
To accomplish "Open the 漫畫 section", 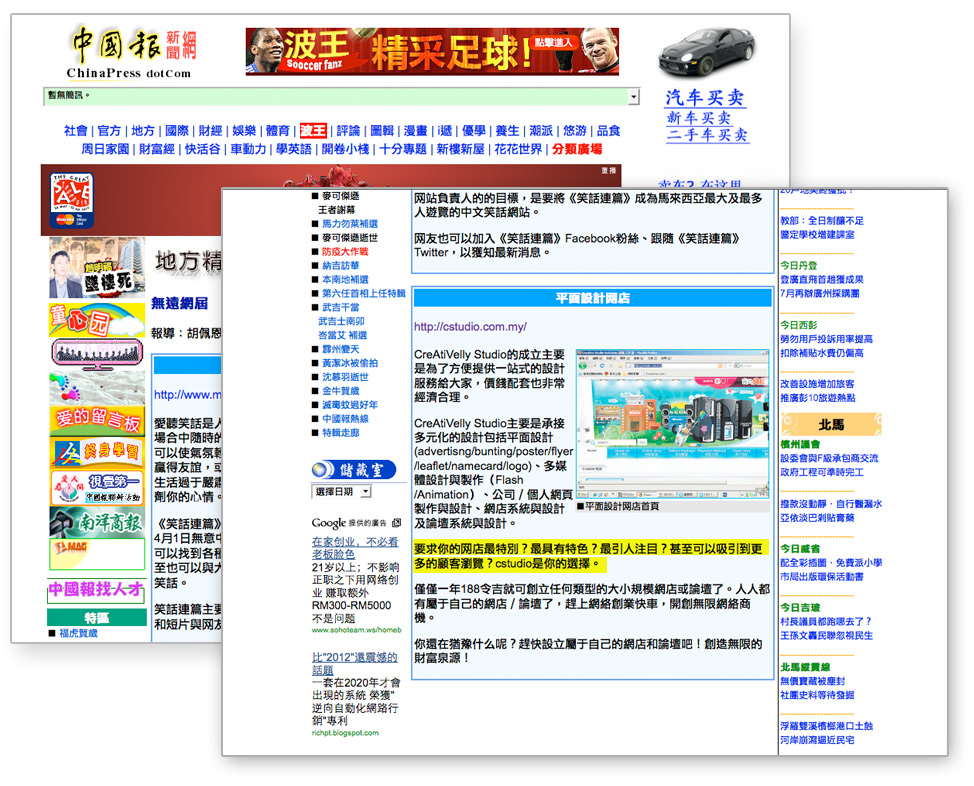I will tap(416, 131).
